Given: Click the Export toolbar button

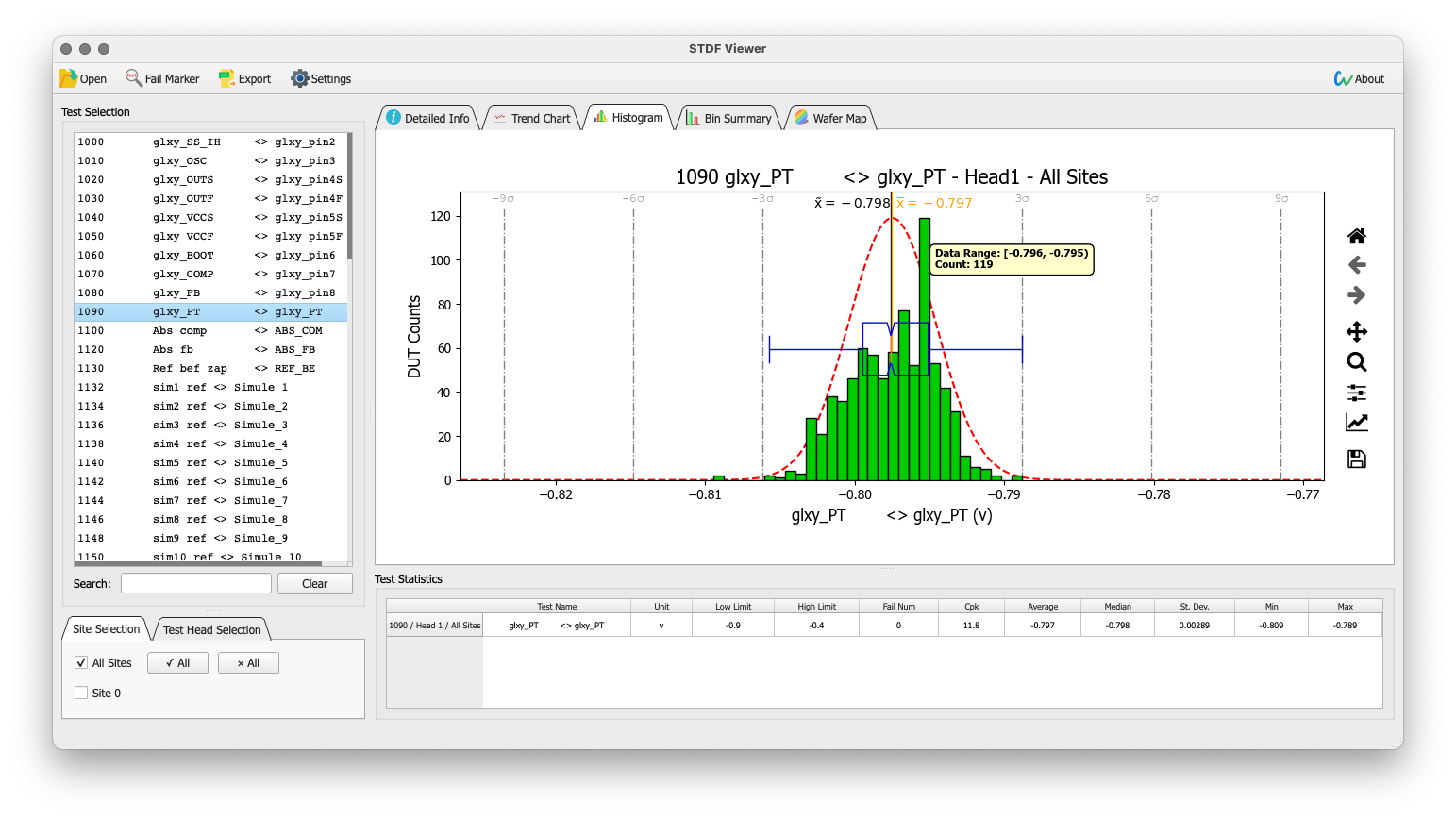Looking at the screenshot, I should [244, 78].
